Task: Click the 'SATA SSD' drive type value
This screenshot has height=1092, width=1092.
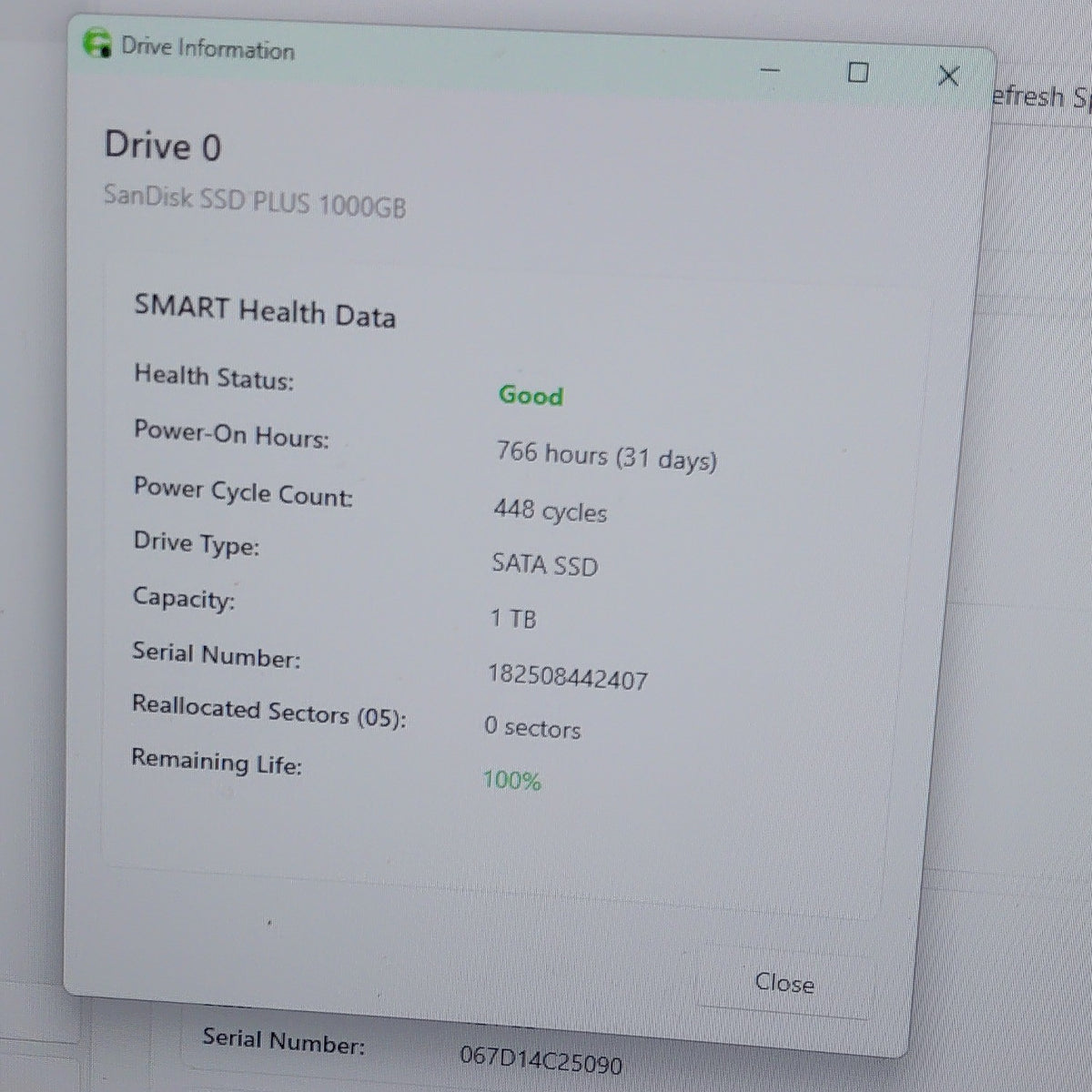Action: 544,564
